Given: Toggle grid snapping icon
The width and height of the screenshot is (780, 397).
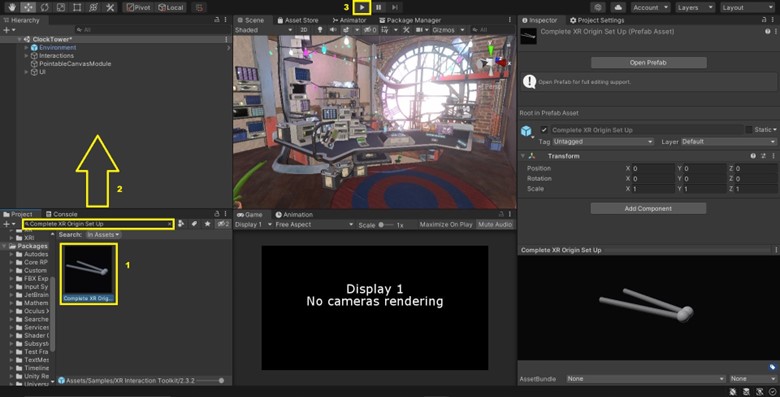Looking at the screenshot, I should pyautogui.click(x=199, y=7).
